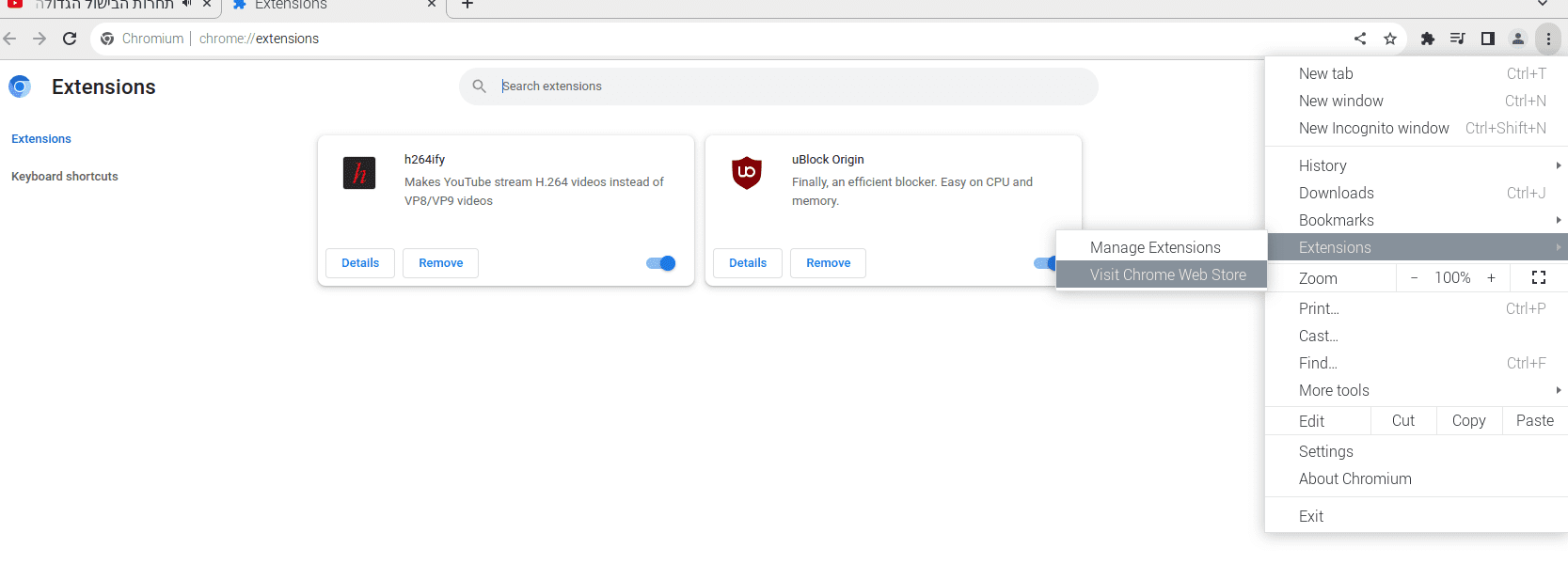Open the tab search chevron
The width and height of the screenshot is (1568, 580).
click(x=1543, y=4)
